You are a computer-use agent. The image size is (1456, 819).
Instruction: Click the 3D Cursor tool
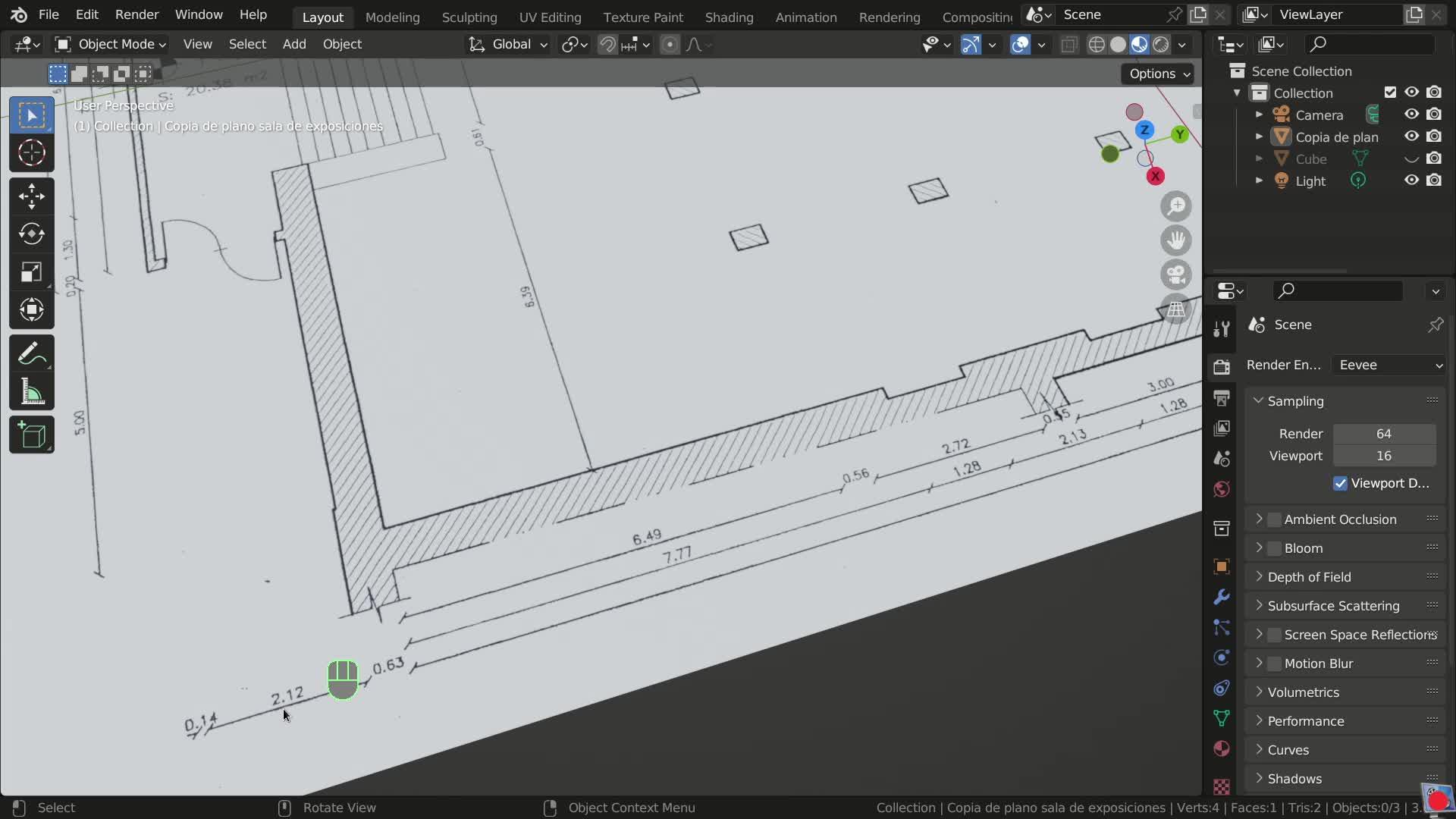click(31, 152)
